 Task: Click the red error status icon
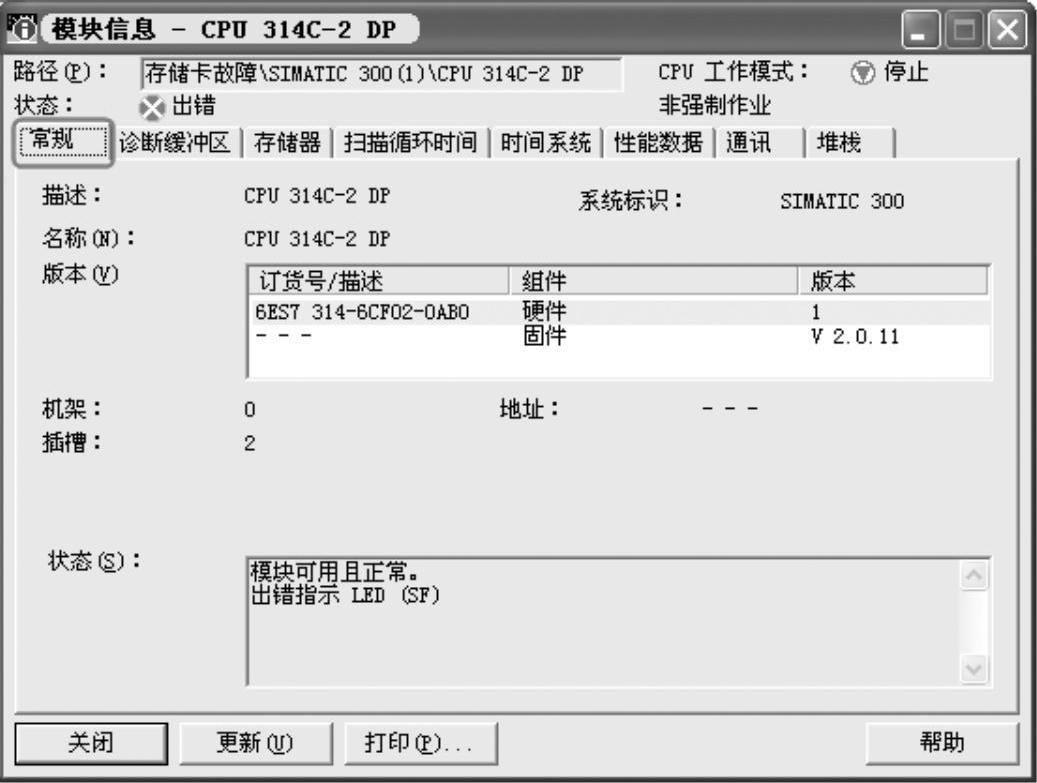click(x=152, y=108)
